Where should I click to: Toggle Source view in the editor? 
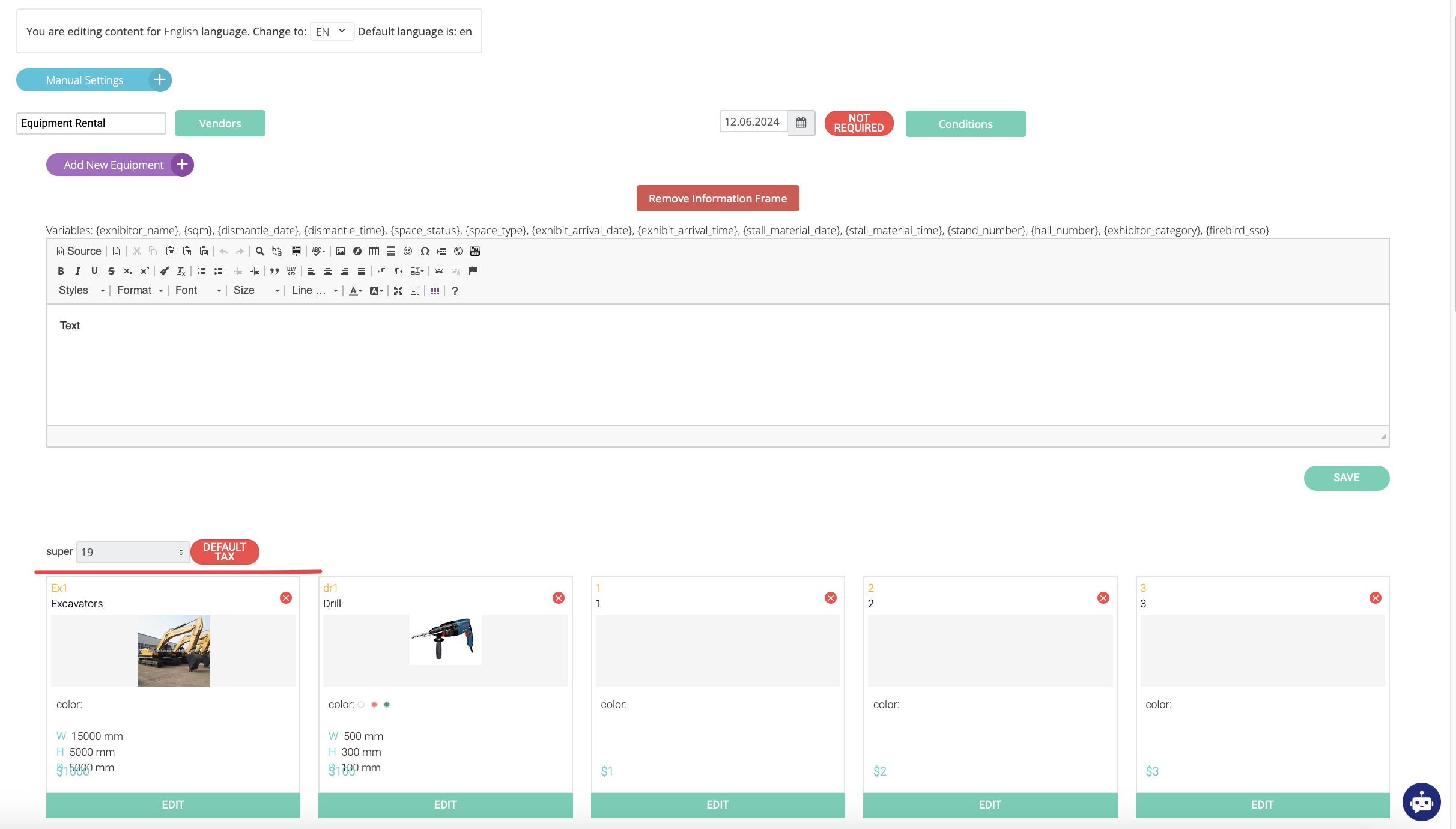point(79,251)
